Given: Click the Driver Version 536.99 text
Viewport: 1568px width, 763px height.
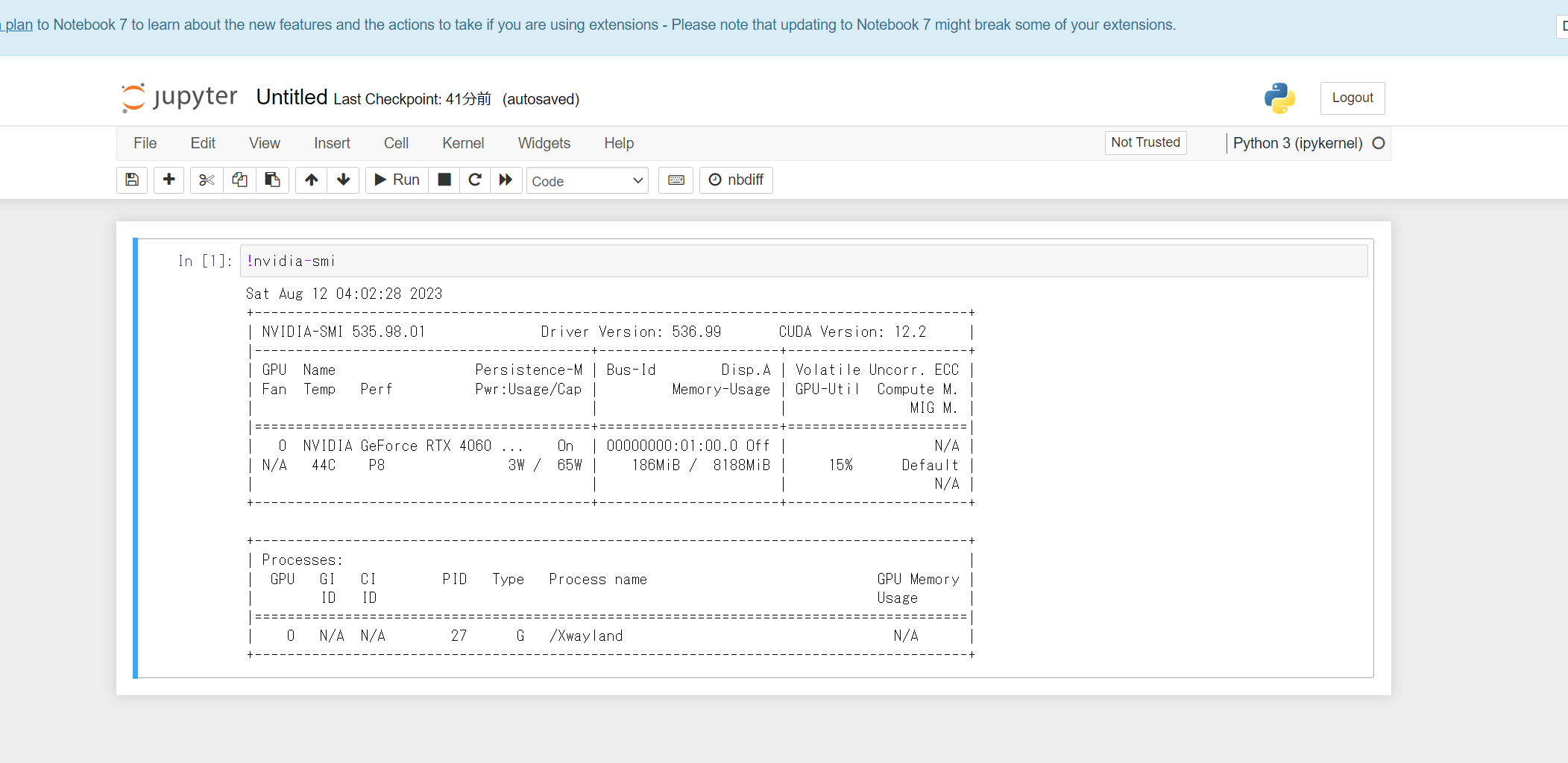Looking at the screenshot, I should tap(631, 332).
